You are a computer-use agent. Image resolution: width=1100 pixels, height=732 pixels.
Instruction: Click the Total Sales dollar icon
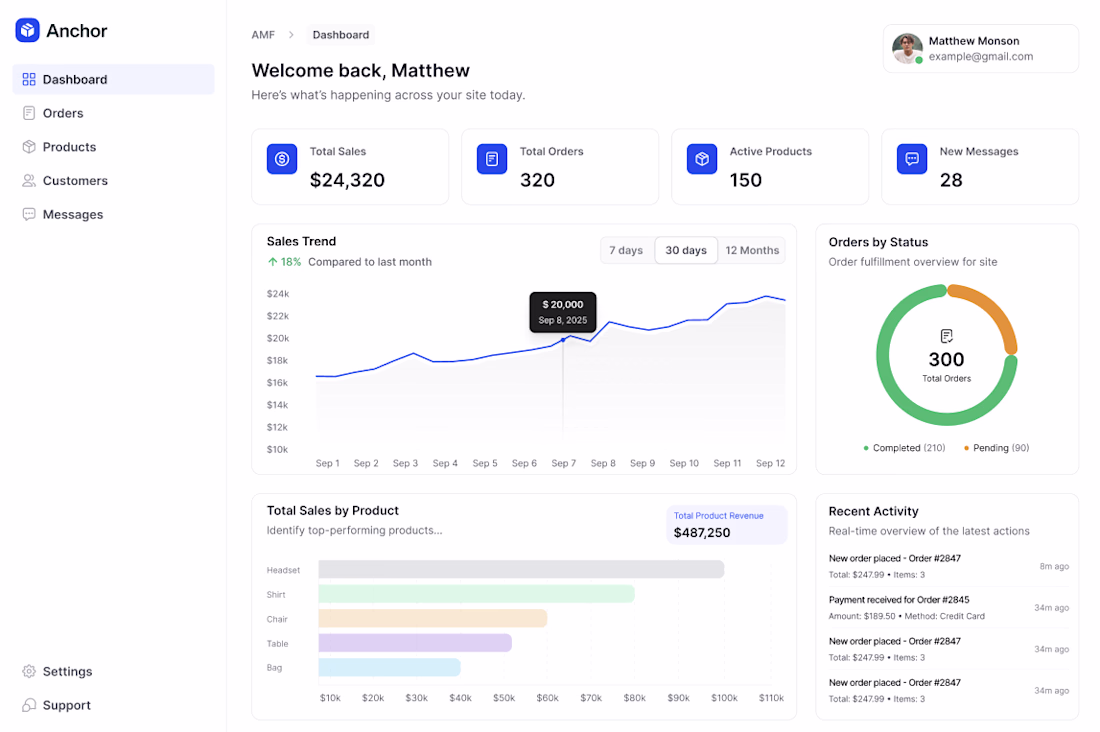click(282, 159)
